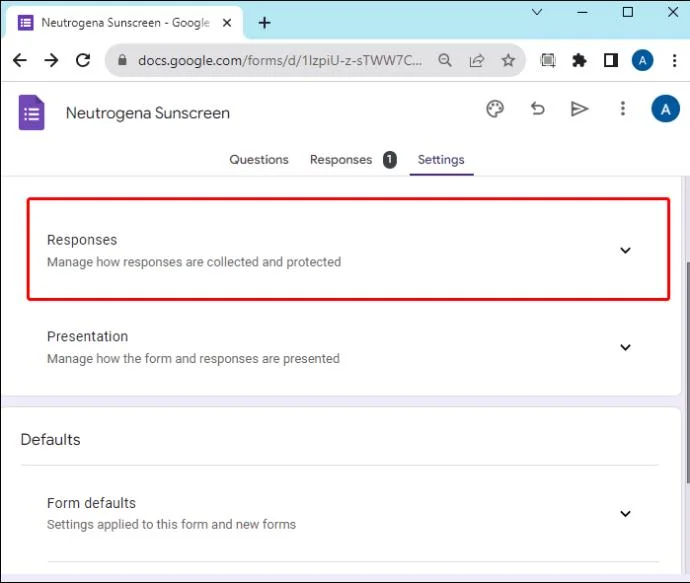Toggle the browser side panel

611,60
